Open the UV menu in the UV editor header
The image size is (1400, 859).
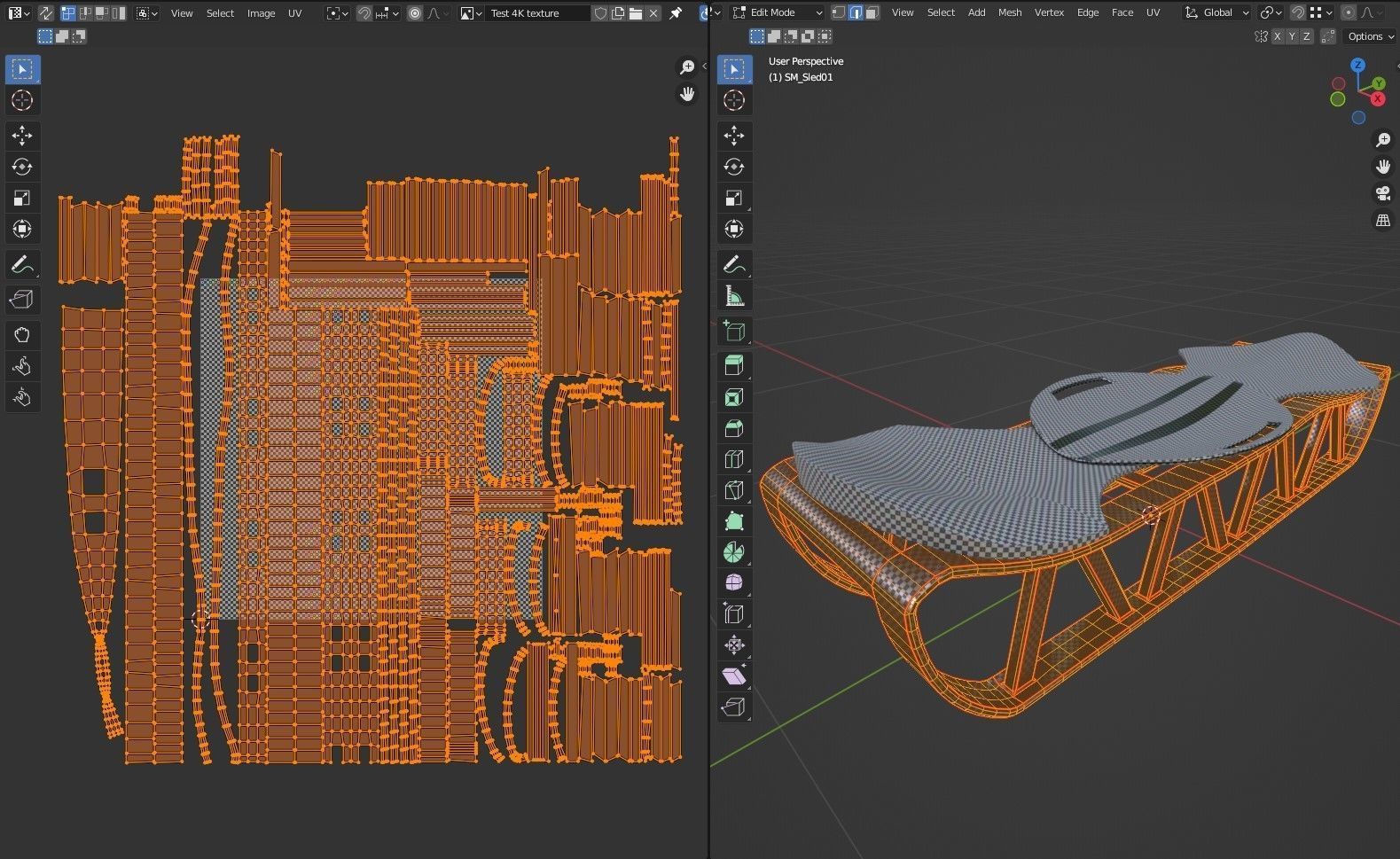point(294,13)
